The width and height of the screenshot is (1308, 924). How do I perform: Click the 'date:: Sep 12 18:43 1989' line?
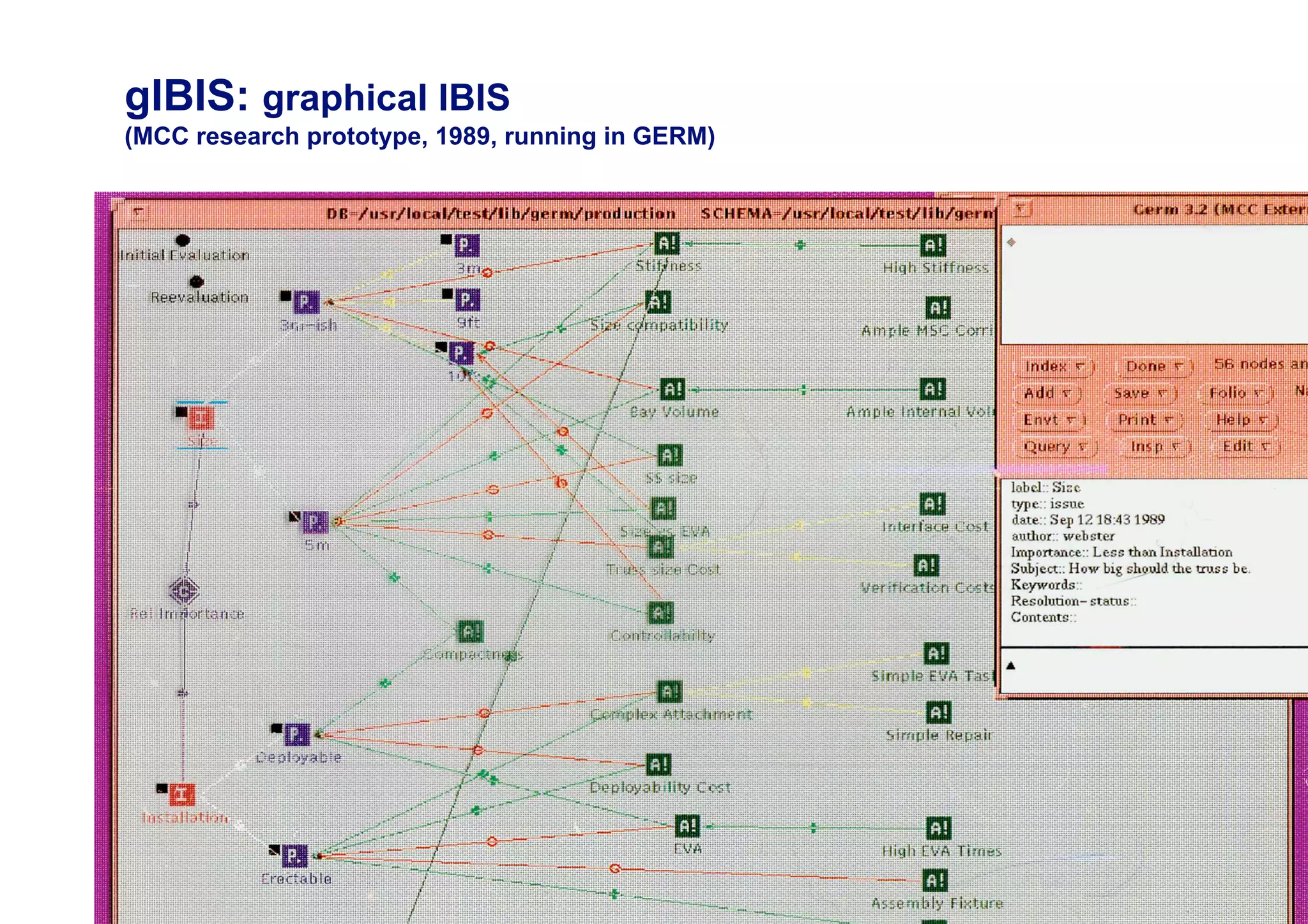(x=1088, y=519)
